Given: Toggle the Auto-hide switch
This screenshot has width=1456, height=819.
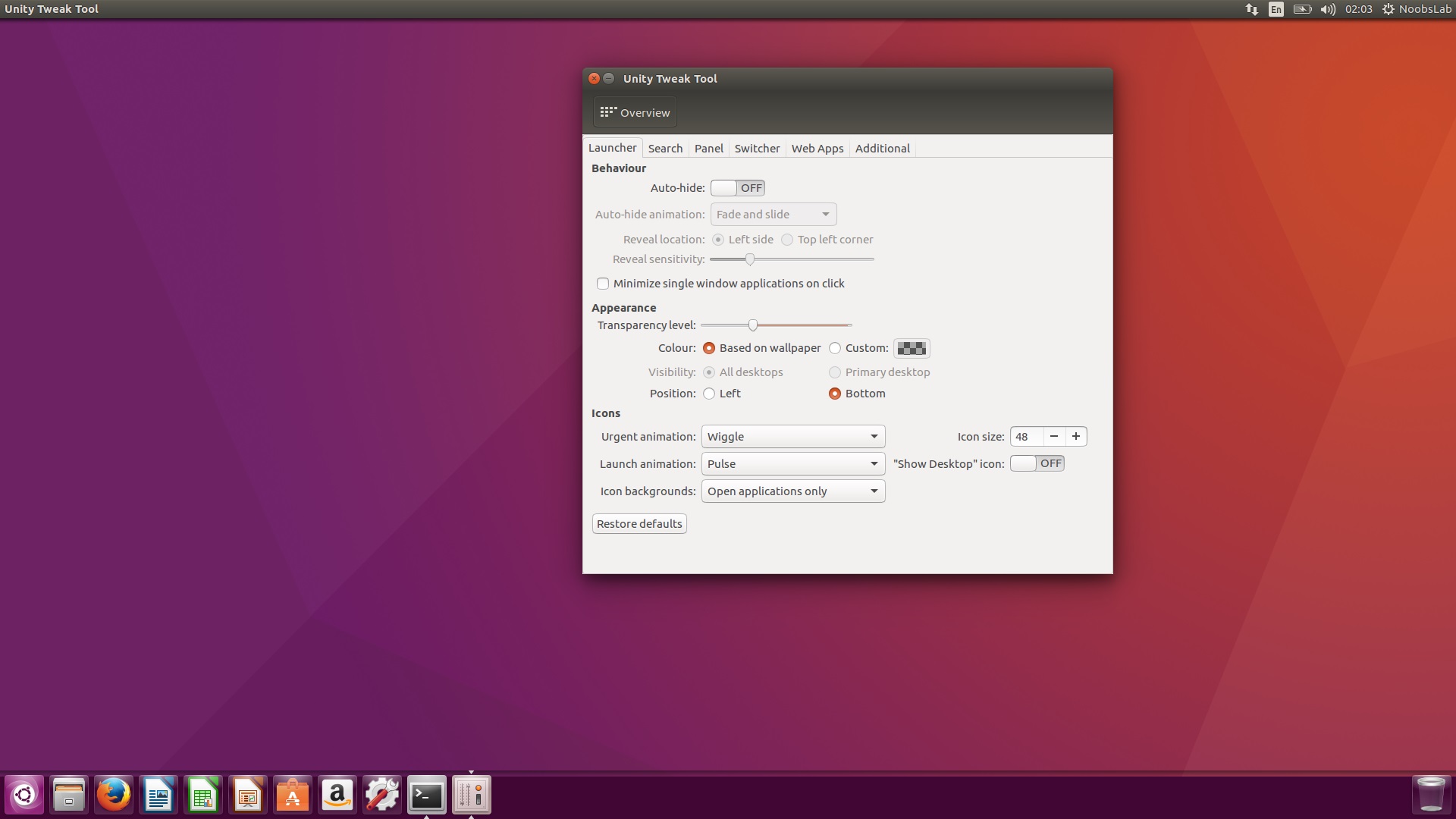Looking at the screenshot, I should tap(737, 188).
